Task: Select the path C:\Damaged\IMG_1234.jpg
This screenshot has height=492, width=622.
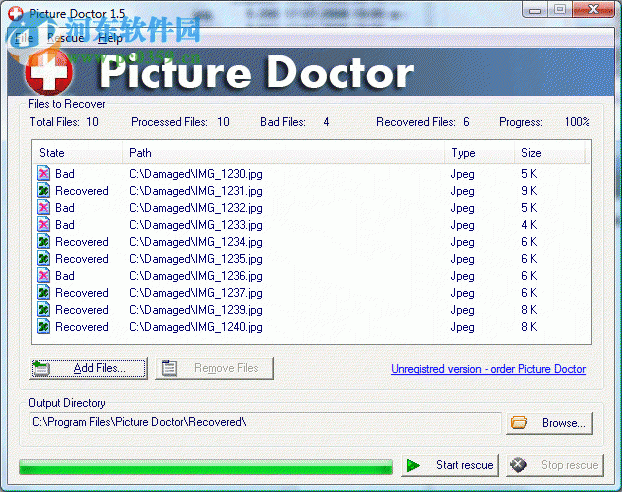Action: (x=196, y=242)
